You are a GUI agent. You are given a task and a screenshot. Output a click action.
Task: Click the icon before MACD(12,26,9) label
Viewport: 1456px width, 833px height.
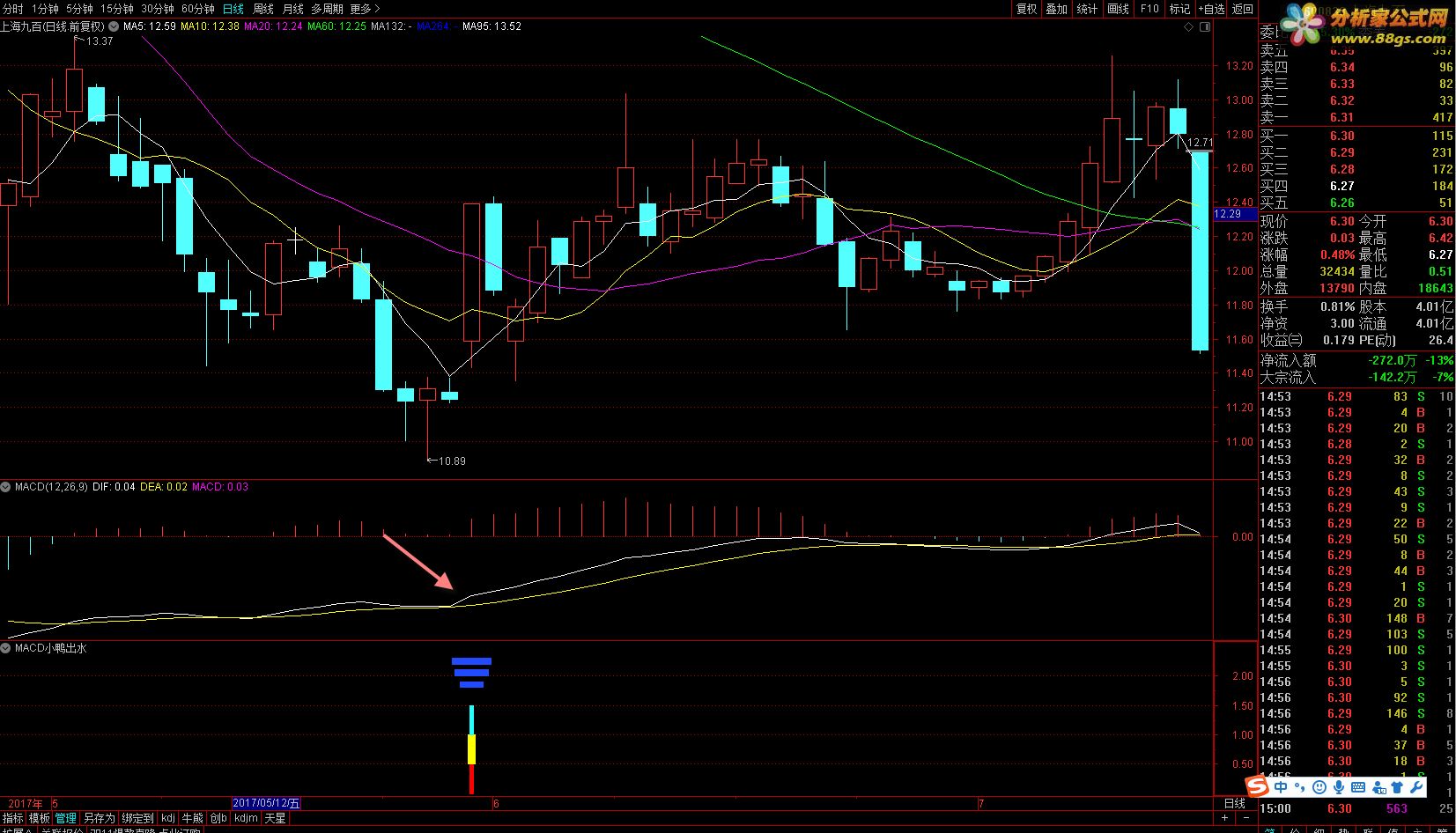(6, 486)
